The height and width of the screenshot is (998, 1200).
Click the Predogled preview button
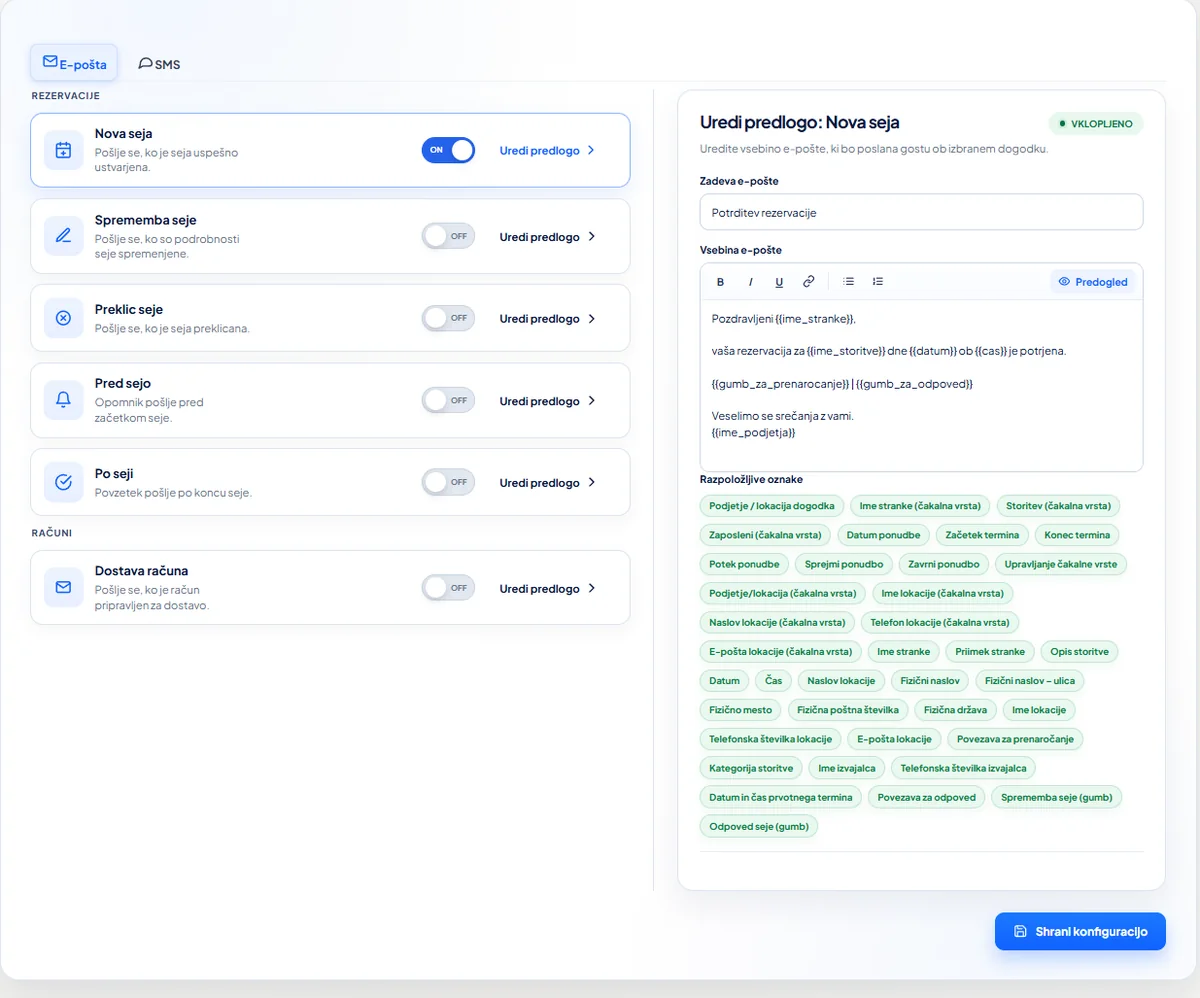[x=1093, y=282]
